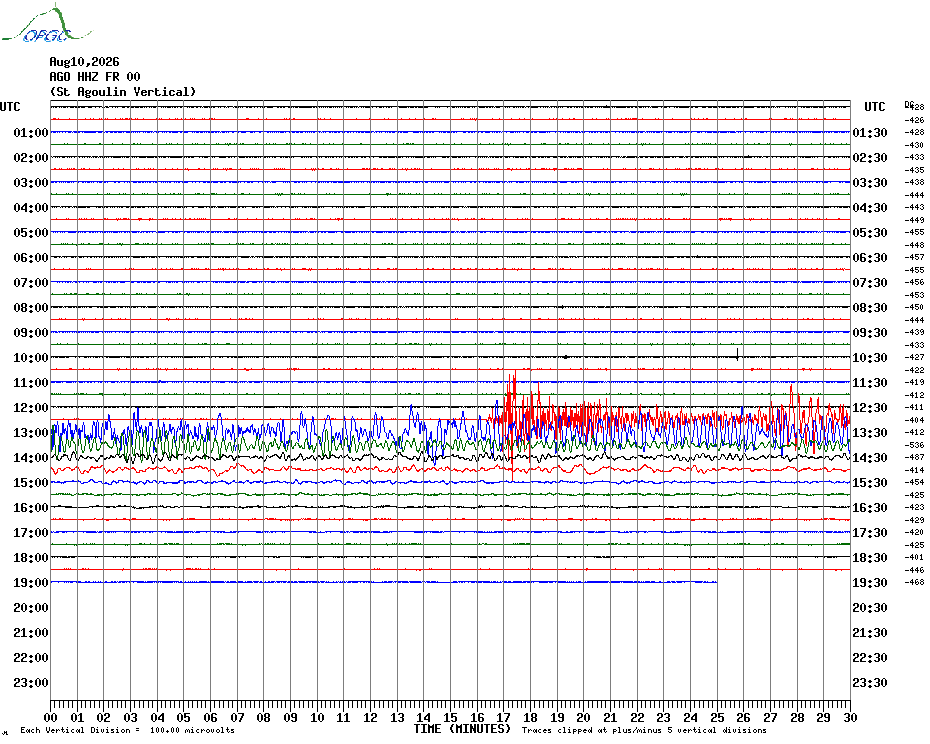
Task: Click the right UTC axis header
Action: coord(874,107)
